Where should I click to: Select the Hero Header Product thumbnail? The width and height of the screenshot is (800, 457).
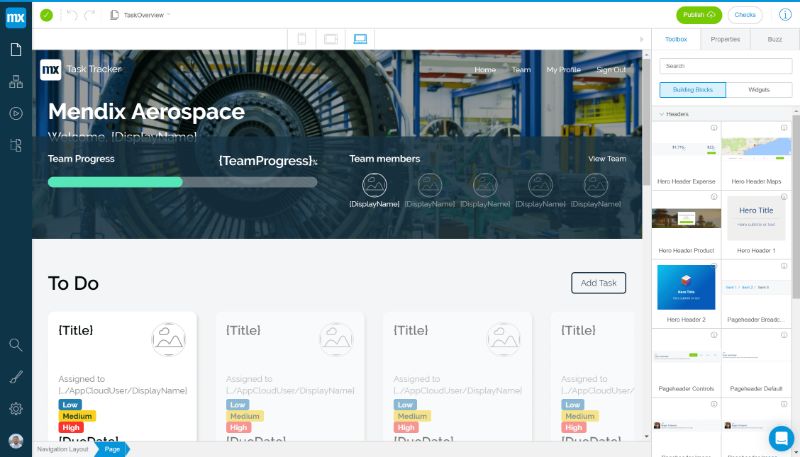pyautogui.click(x=686, y=219)
